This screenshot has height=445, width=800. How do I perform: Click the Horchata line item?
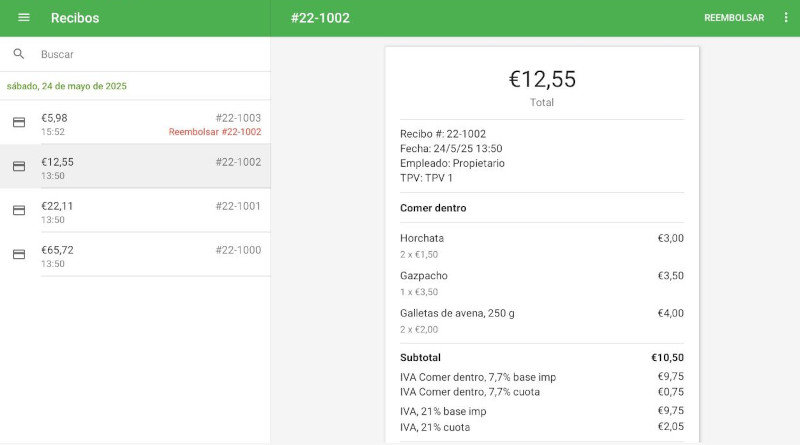[422, 238]
